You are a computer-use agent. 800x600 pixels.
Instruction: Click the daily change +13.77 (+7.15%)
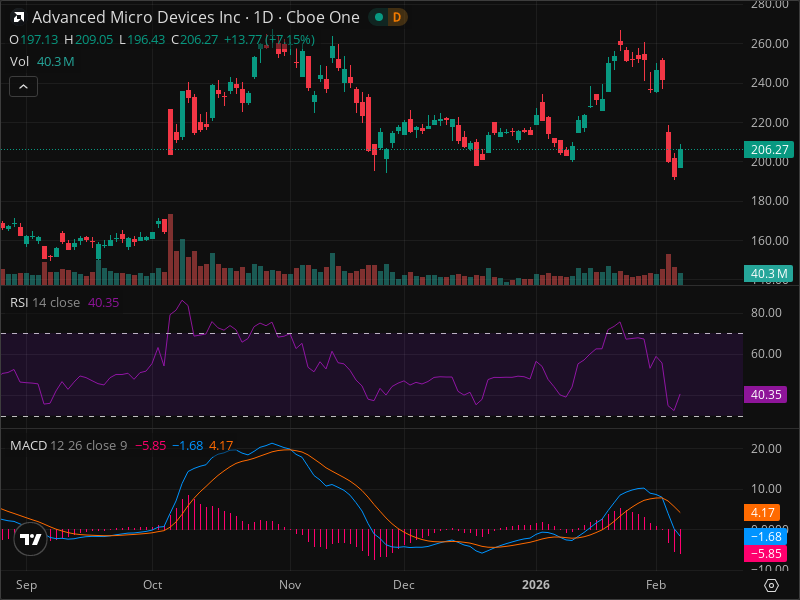click(x=269, y=40)
